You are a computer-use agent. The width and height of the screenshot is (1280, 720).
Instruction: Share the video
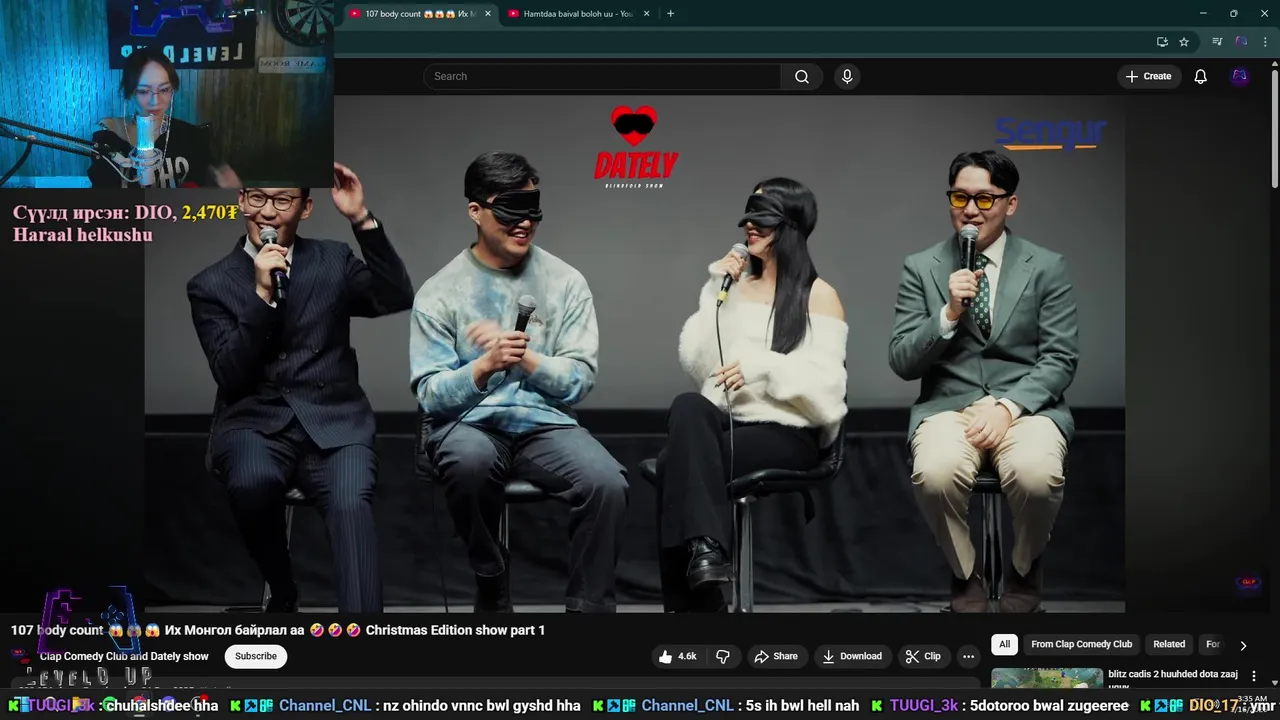(776, 657)
